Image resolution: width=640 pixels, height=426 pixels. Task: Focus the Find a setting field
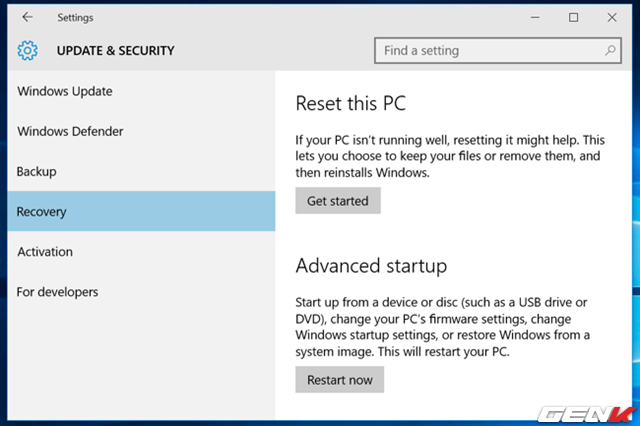[498, 51]
